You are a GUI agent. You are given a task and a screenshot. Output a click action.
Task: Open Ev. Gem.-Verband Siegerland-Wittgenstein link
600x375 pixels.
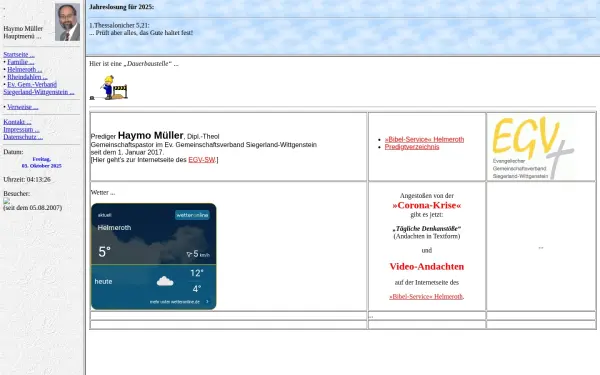[x=38, y=88]
